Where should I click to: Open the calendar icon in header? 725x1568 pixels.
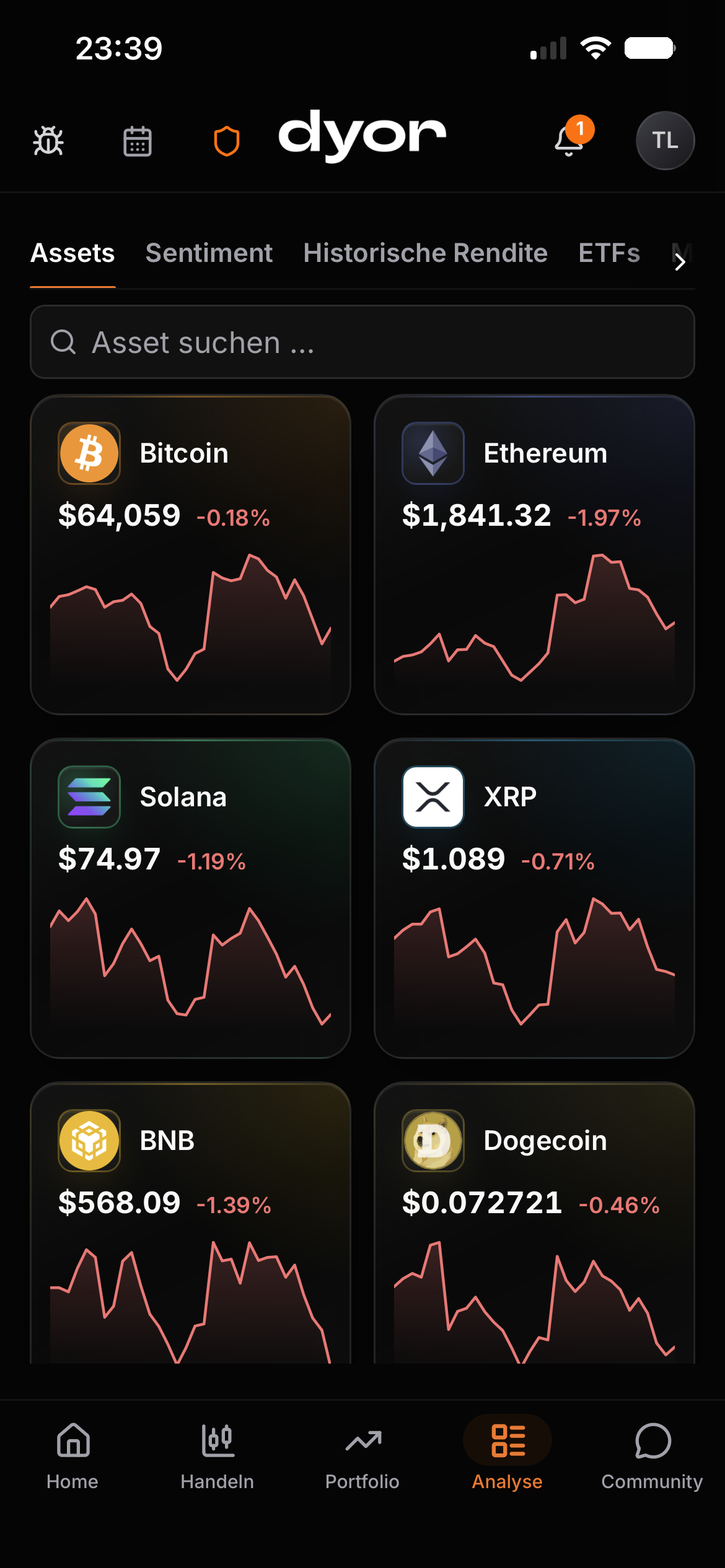coord(138,141)
